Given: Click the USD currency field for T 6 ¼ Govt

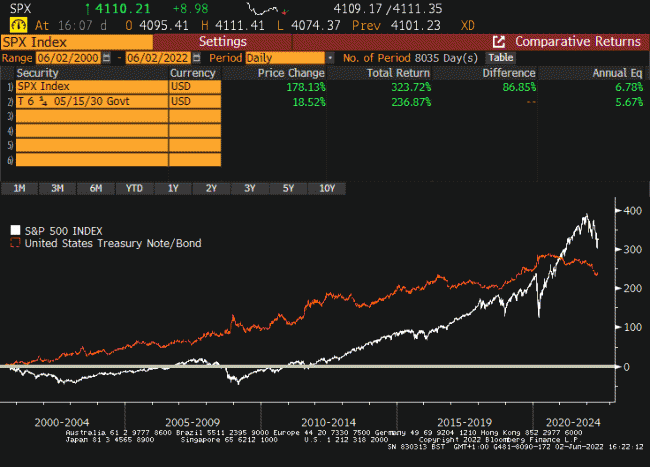Looking at the screenshot, I should [195, 102].
